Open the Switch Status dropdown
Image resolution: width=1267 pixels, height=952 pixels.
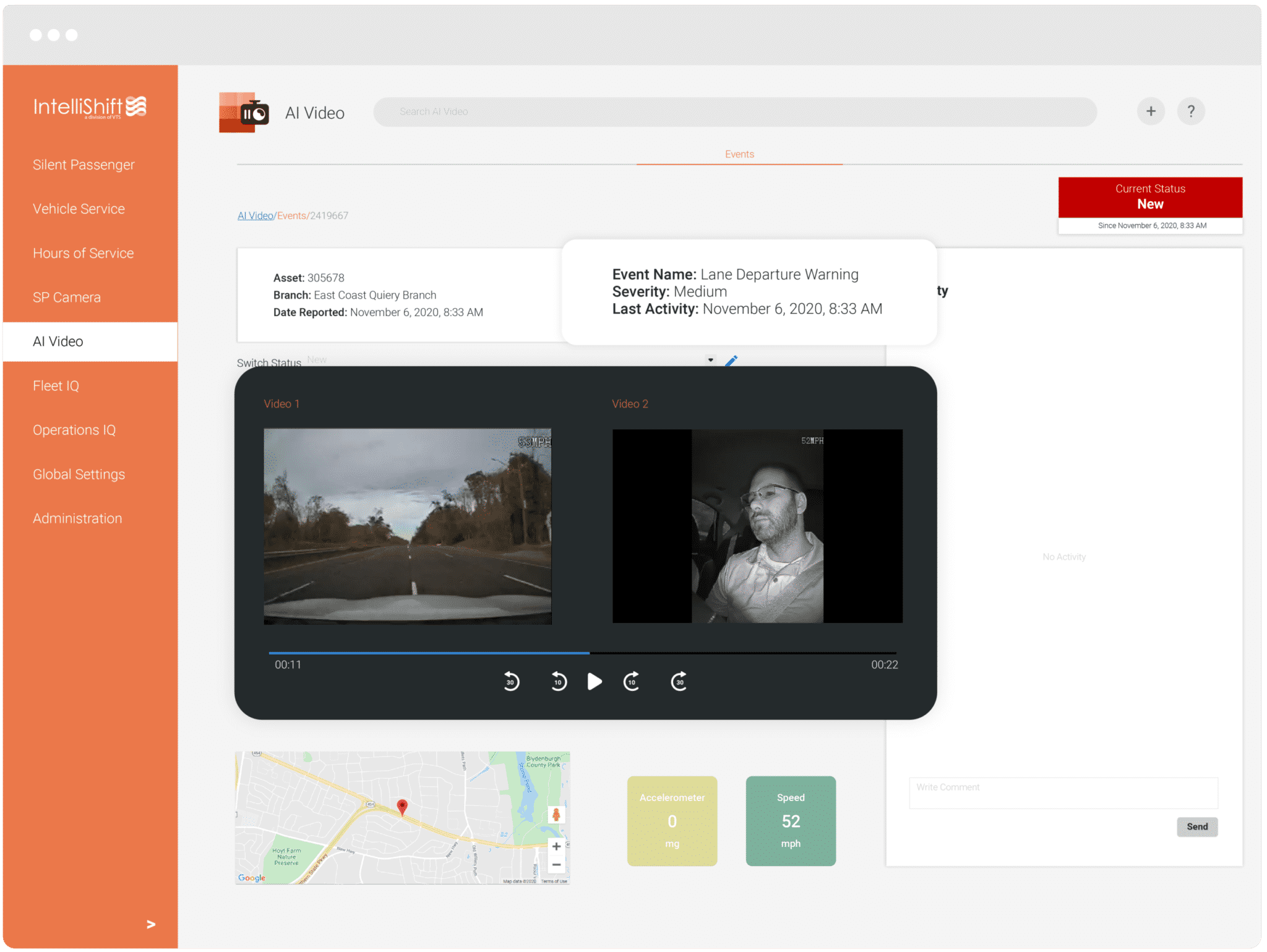[x=710, y=359]
